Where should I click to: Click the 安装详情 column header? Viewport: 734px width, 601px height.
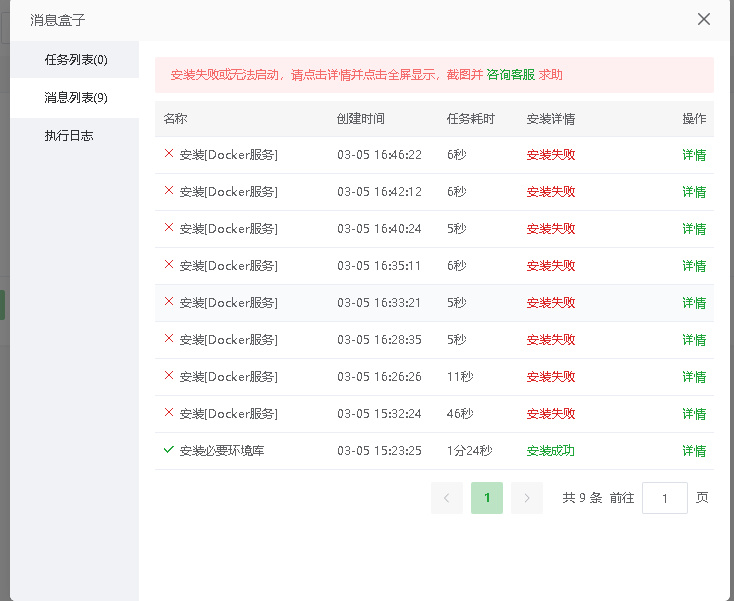click(550, 119)
